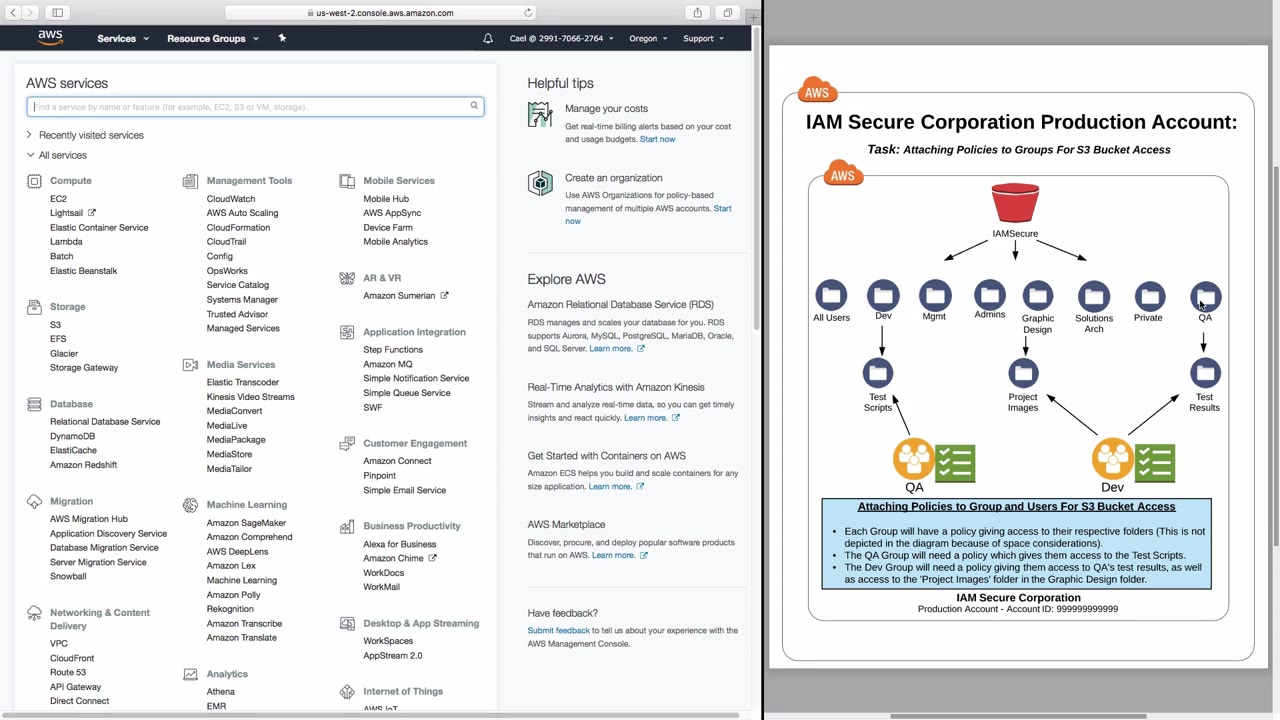Click the pin shortcut icon in navbar
The image size is (1280, 720).
(x=282, y=38)
